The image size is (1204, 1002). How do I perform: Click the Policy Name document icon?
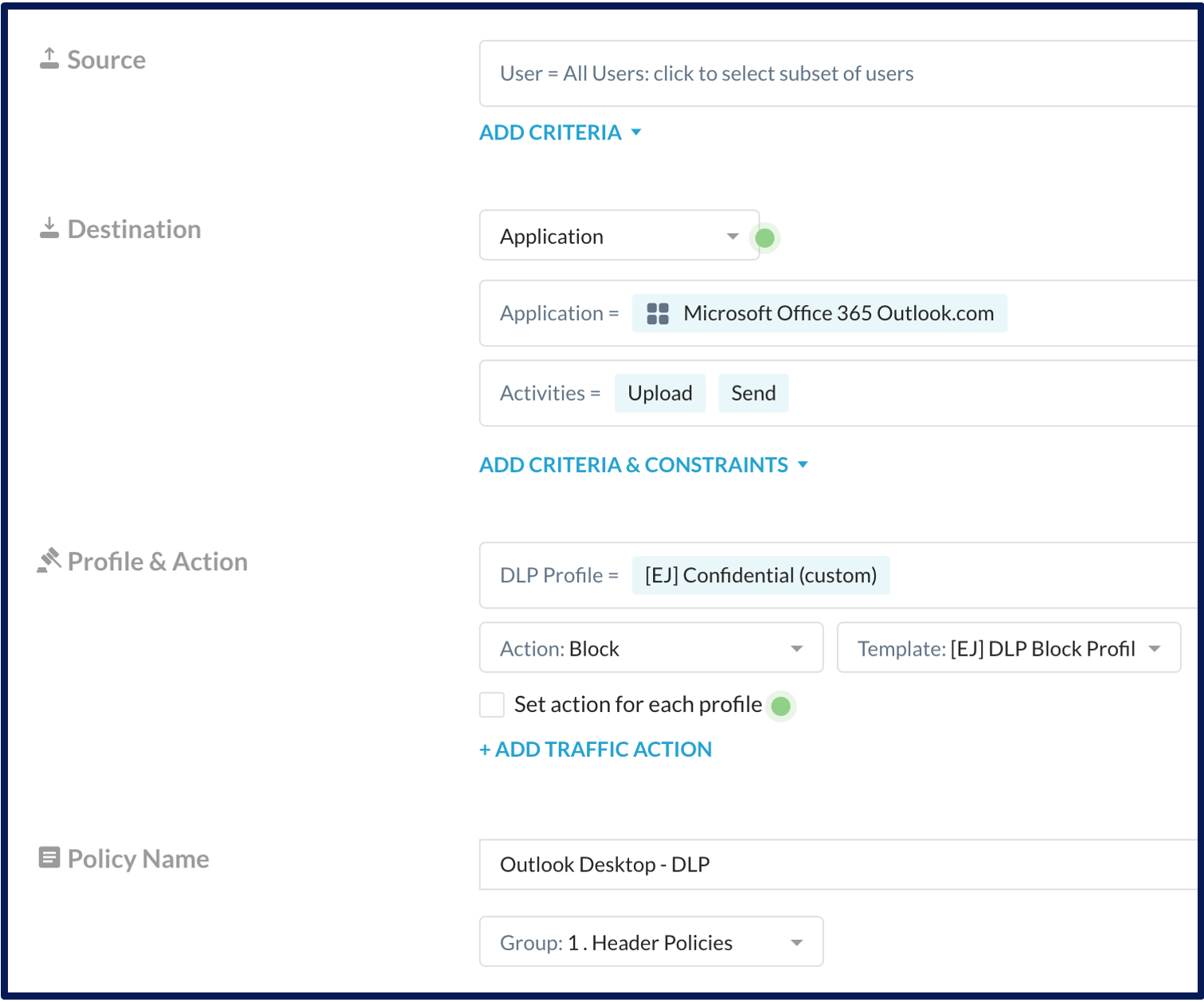coord(49,858)
